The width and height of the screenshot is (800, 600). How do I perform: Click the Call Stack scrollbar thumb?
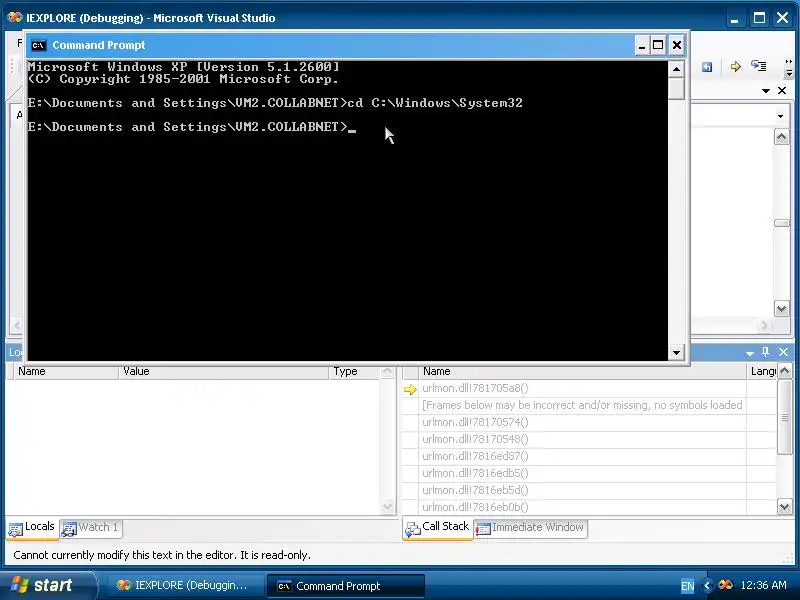[785, 417]
